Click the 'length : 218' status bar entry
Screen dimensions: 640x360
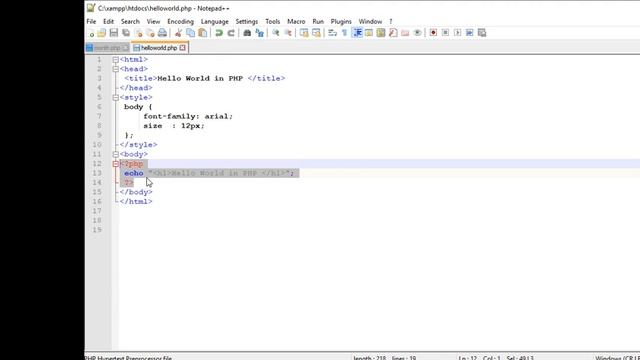[369, 358]
